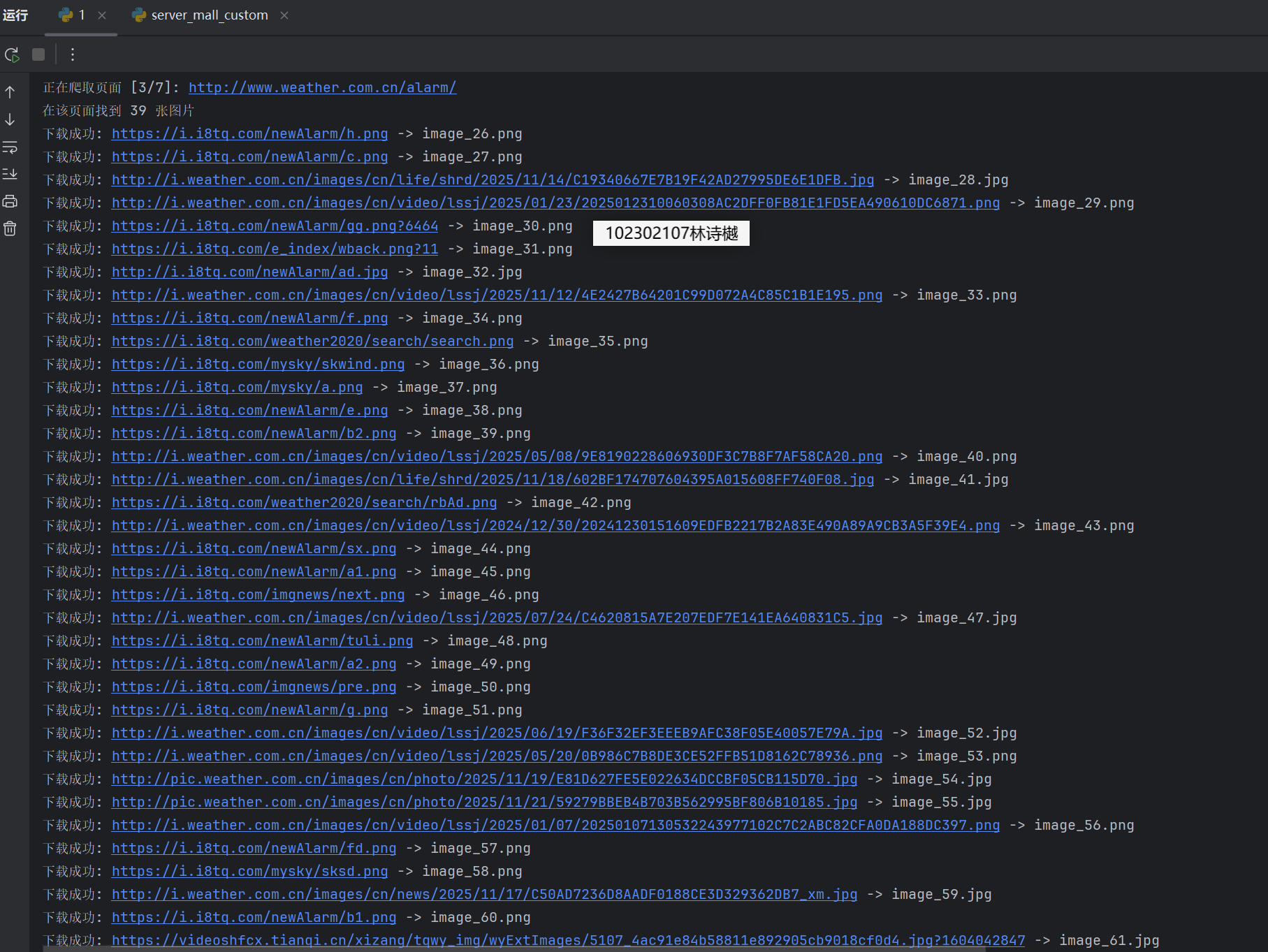The height and width of the screenshot is (952, 1268).
Task: Open the newAlarm/a1.png link
Action: [x=254, y=571]
